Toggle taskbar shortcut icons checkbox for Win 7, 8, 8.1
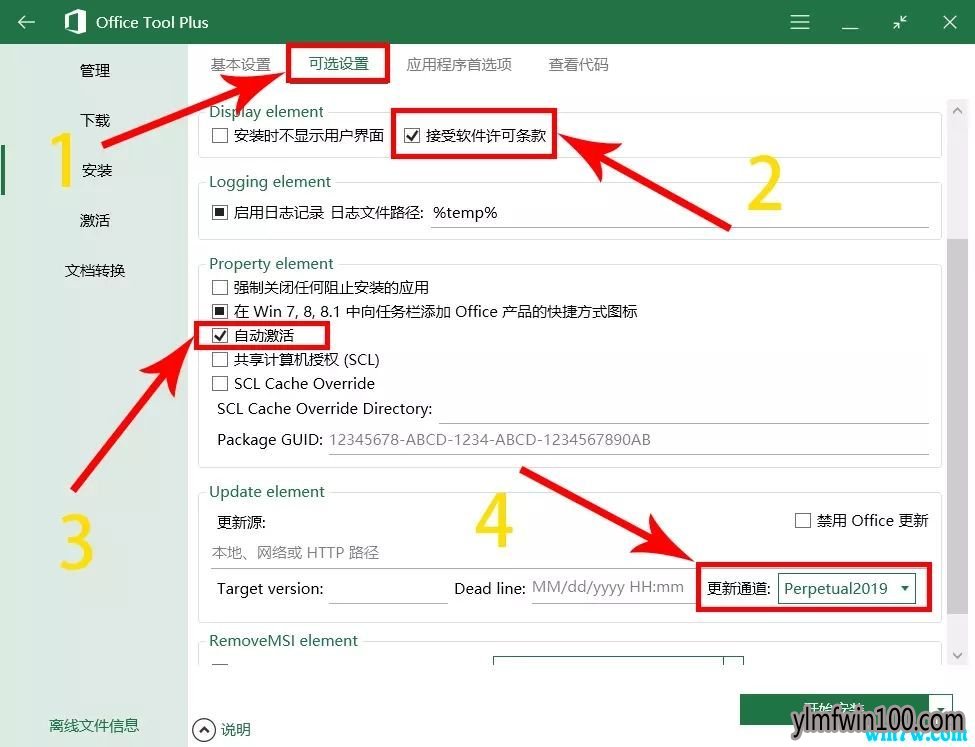 219,311
